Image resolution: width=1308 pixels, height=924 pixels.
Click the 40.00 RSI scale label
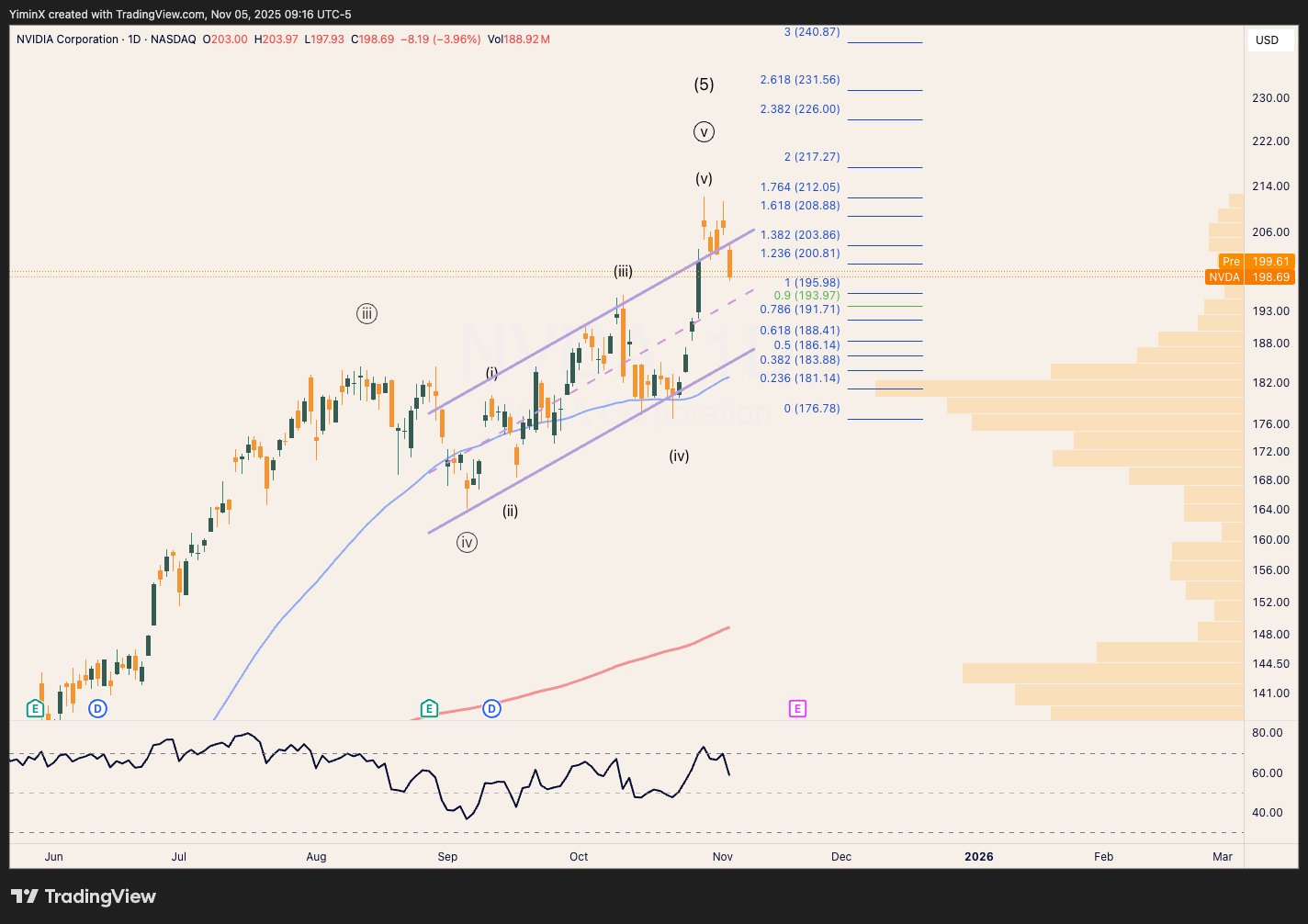[x=1268, y=813]
